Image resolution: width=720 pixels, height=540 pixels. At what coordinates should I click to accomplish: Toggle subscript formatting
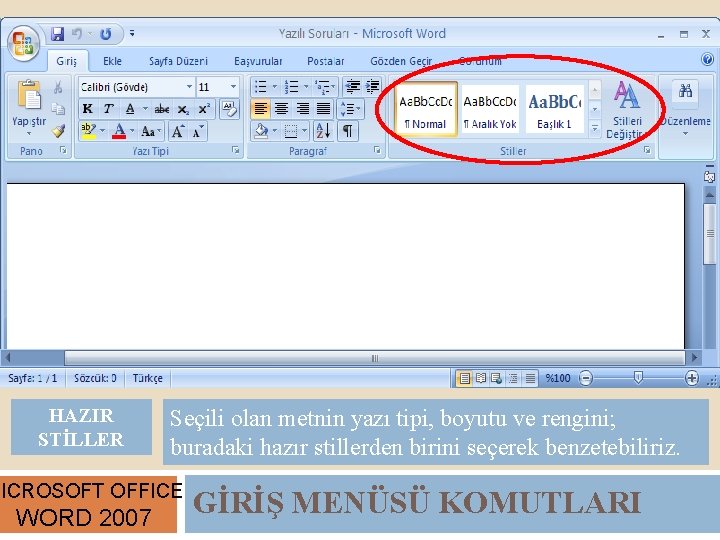183,109
